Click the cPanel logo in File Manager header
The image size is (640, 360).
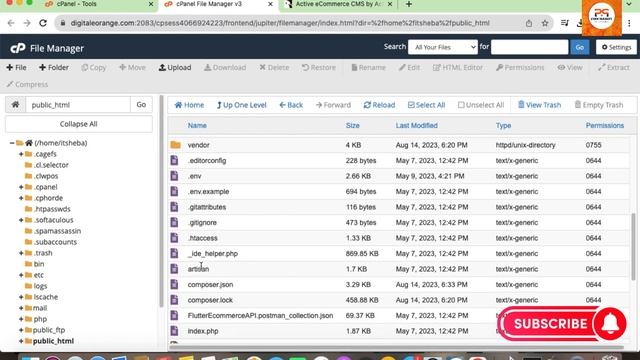coord(18,48)
